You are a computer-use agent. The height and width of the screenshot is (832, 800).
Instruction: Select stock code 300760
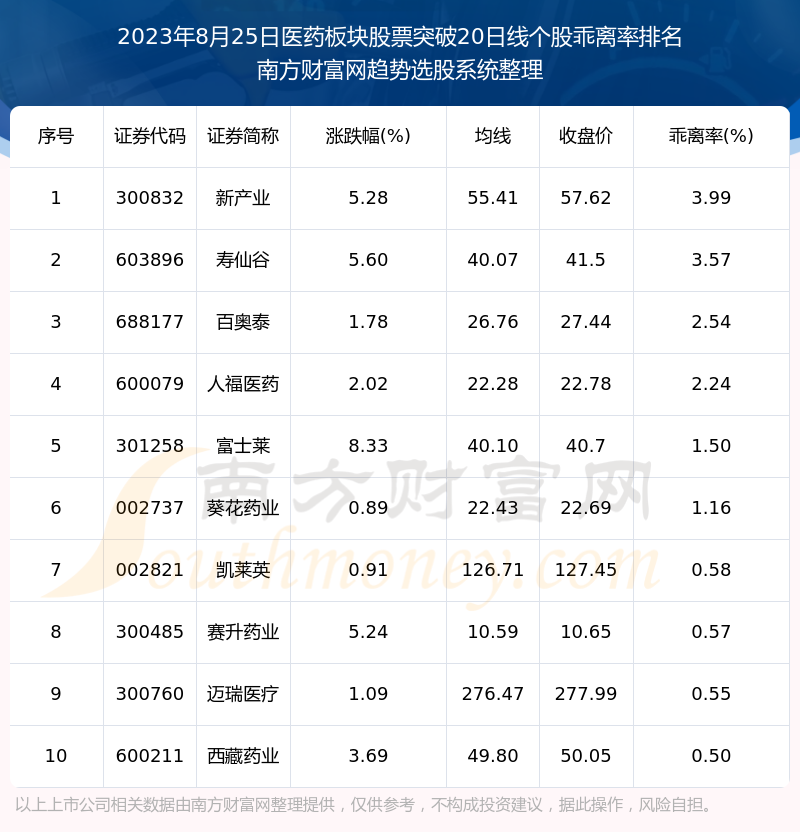tap(150, 694)
